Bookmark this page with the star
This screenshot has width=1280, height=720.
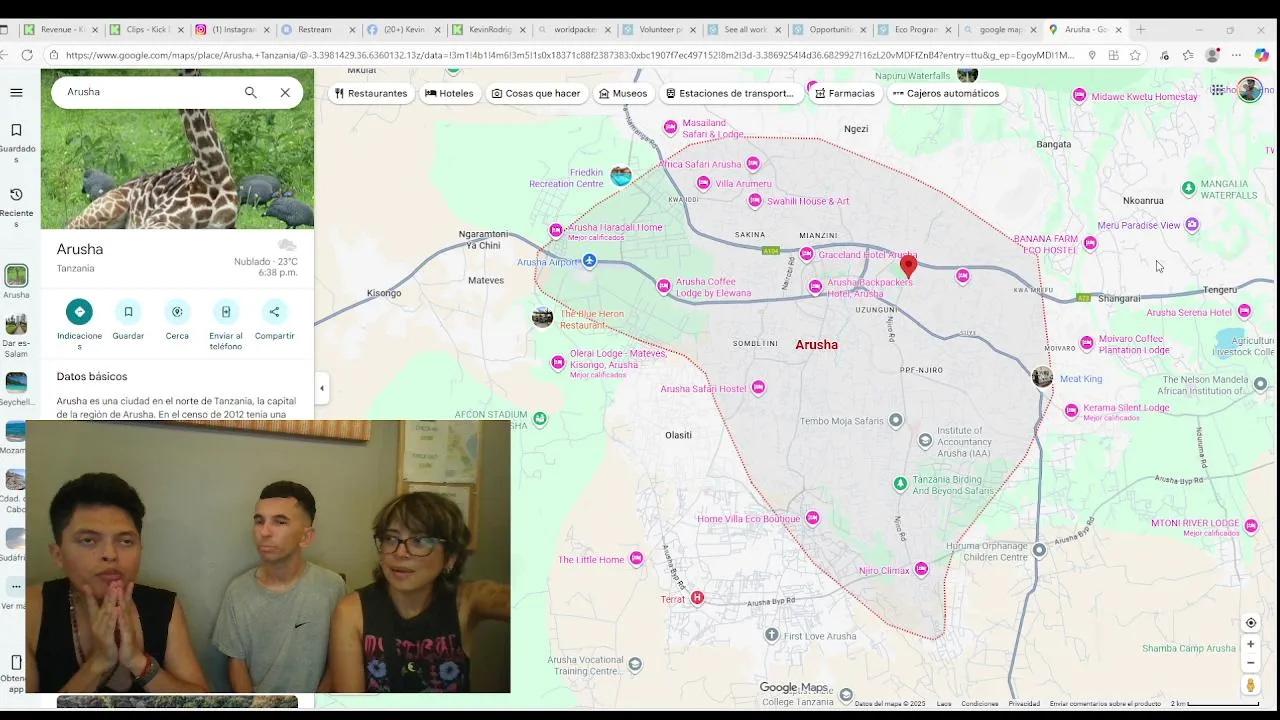coord(1135,55)
